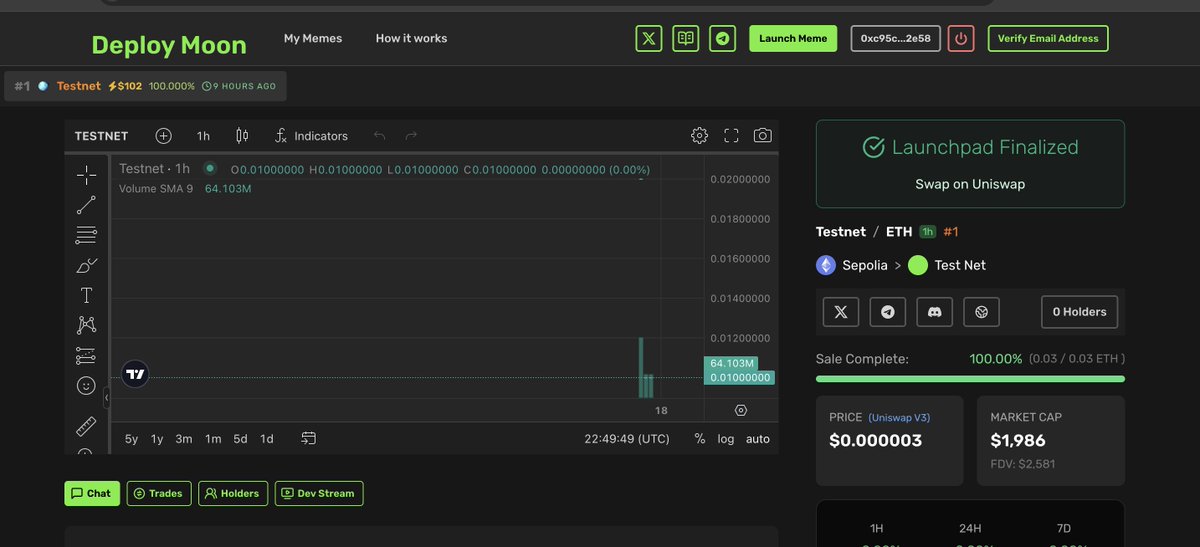Open How it works page
The width and height of the screenshot is (1200, 547).
point(411,38)
